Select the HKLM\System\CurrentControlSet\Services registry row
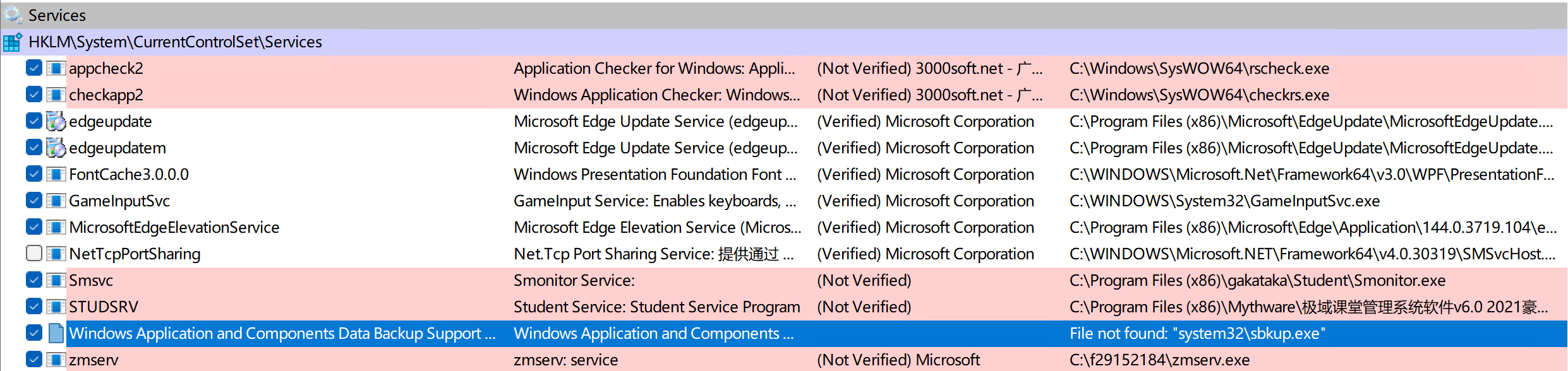 pos(176,42)
